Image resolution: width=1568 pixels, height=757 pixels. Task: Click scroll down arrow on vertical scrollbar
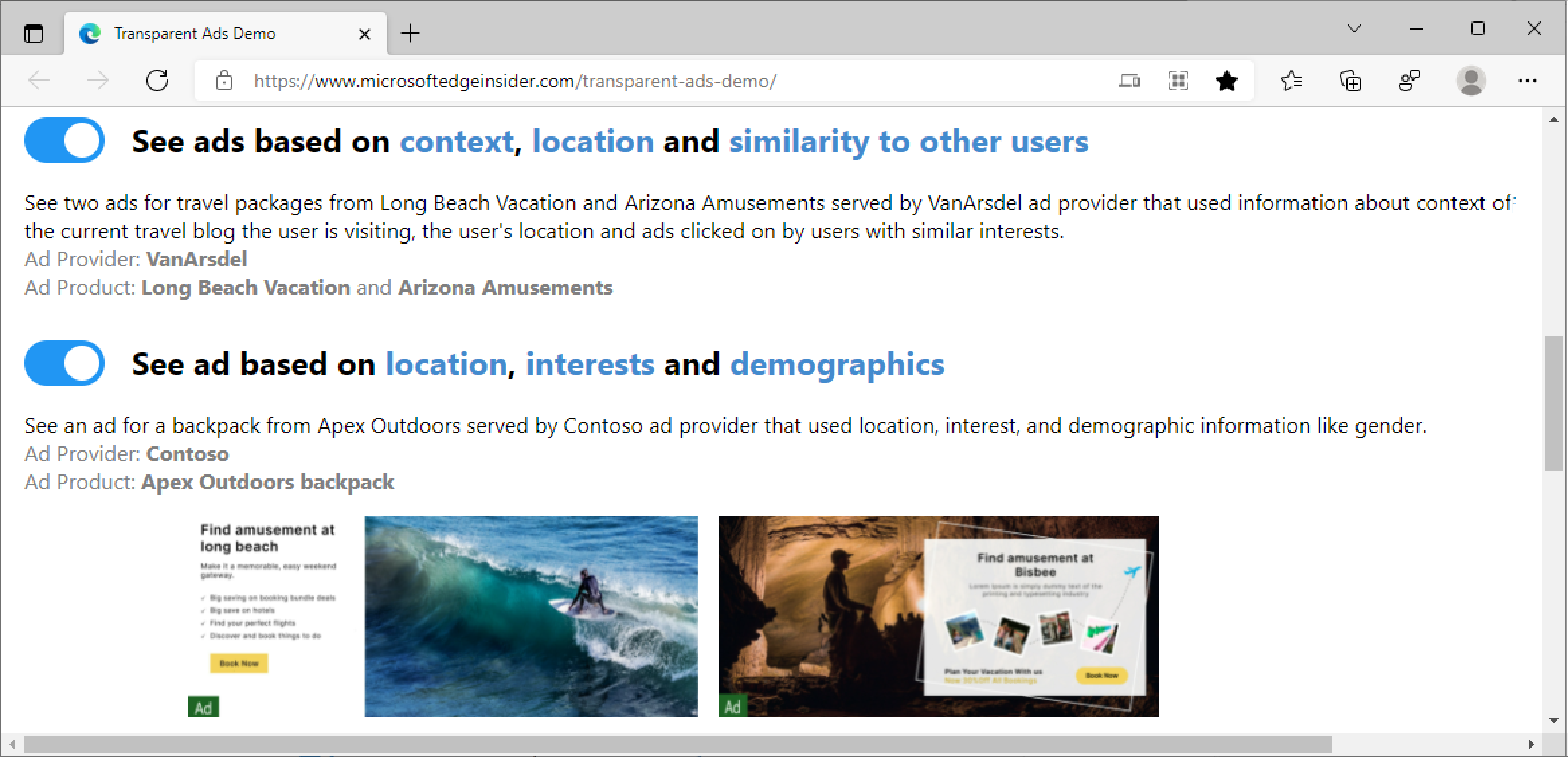[1553, 720]
